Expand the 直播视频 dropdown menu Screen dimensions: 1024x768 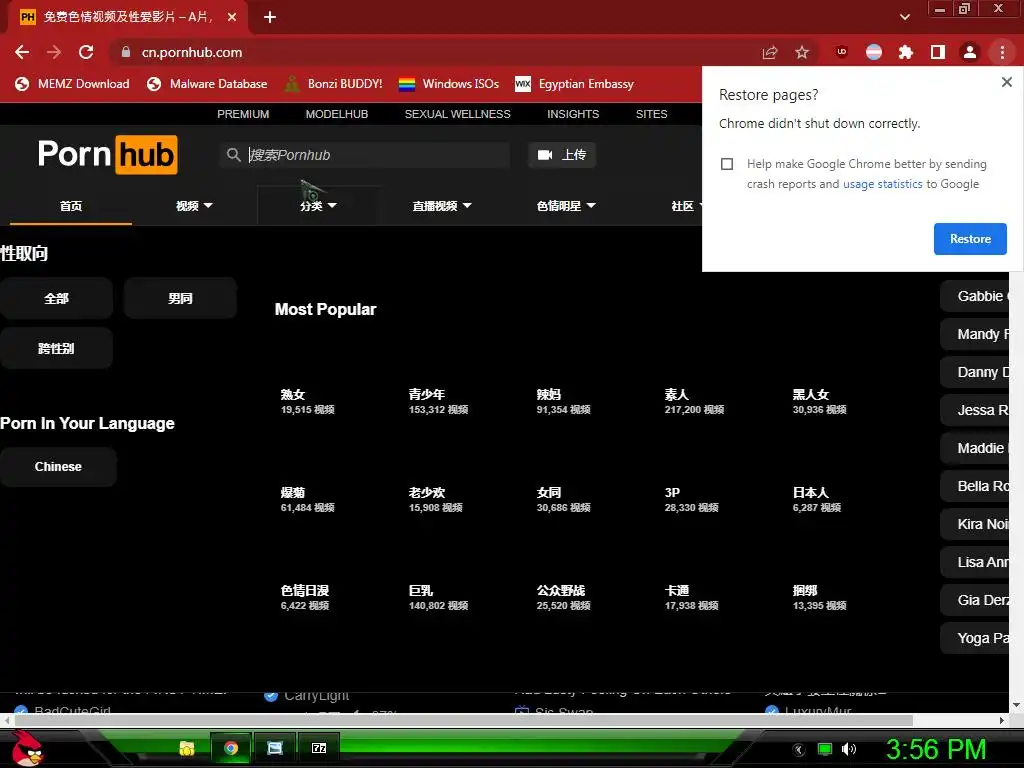441,206
